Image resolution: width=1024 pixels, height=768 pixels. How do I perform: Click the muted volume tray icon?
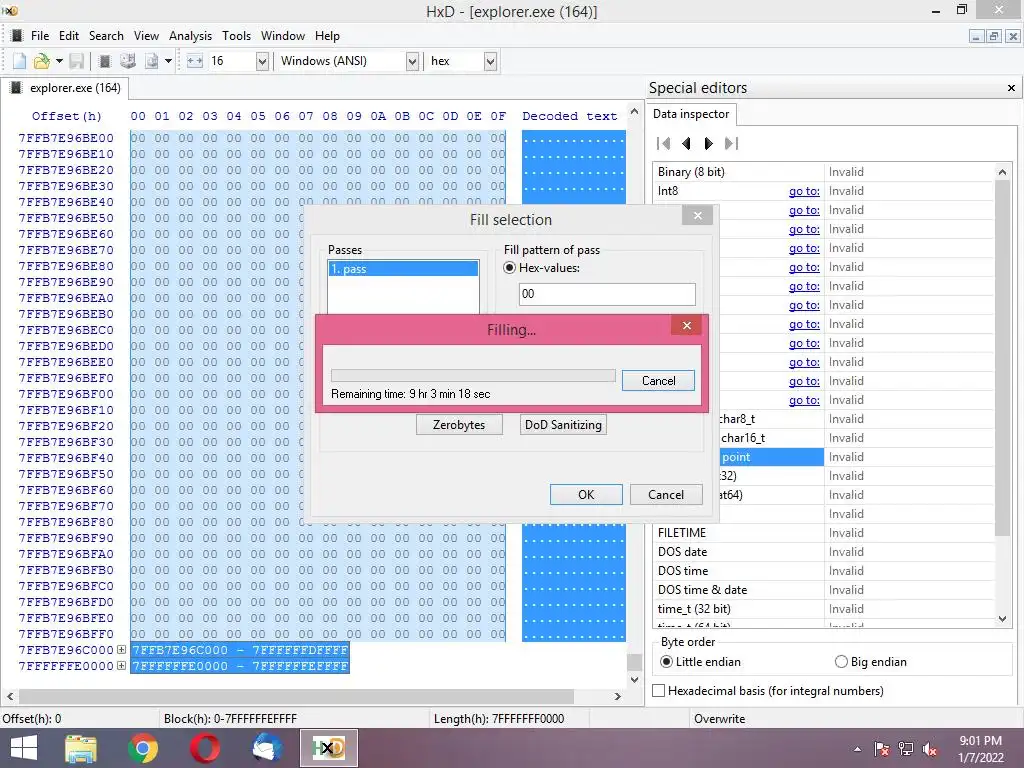click(930, 749)
